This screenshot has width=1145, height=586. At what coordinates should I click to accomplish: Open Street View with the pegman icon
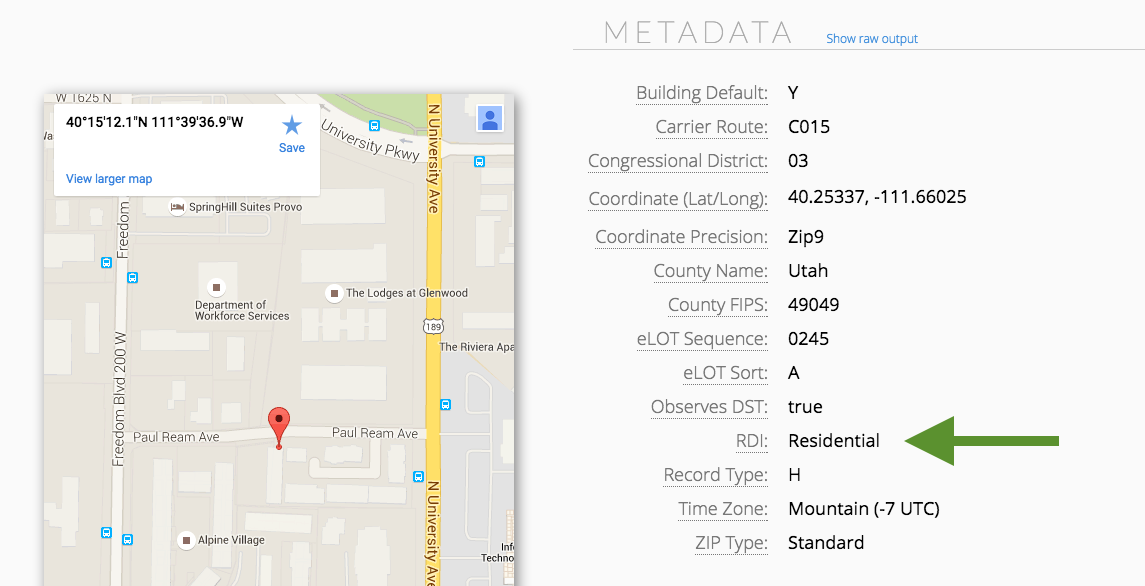[490, 119]
